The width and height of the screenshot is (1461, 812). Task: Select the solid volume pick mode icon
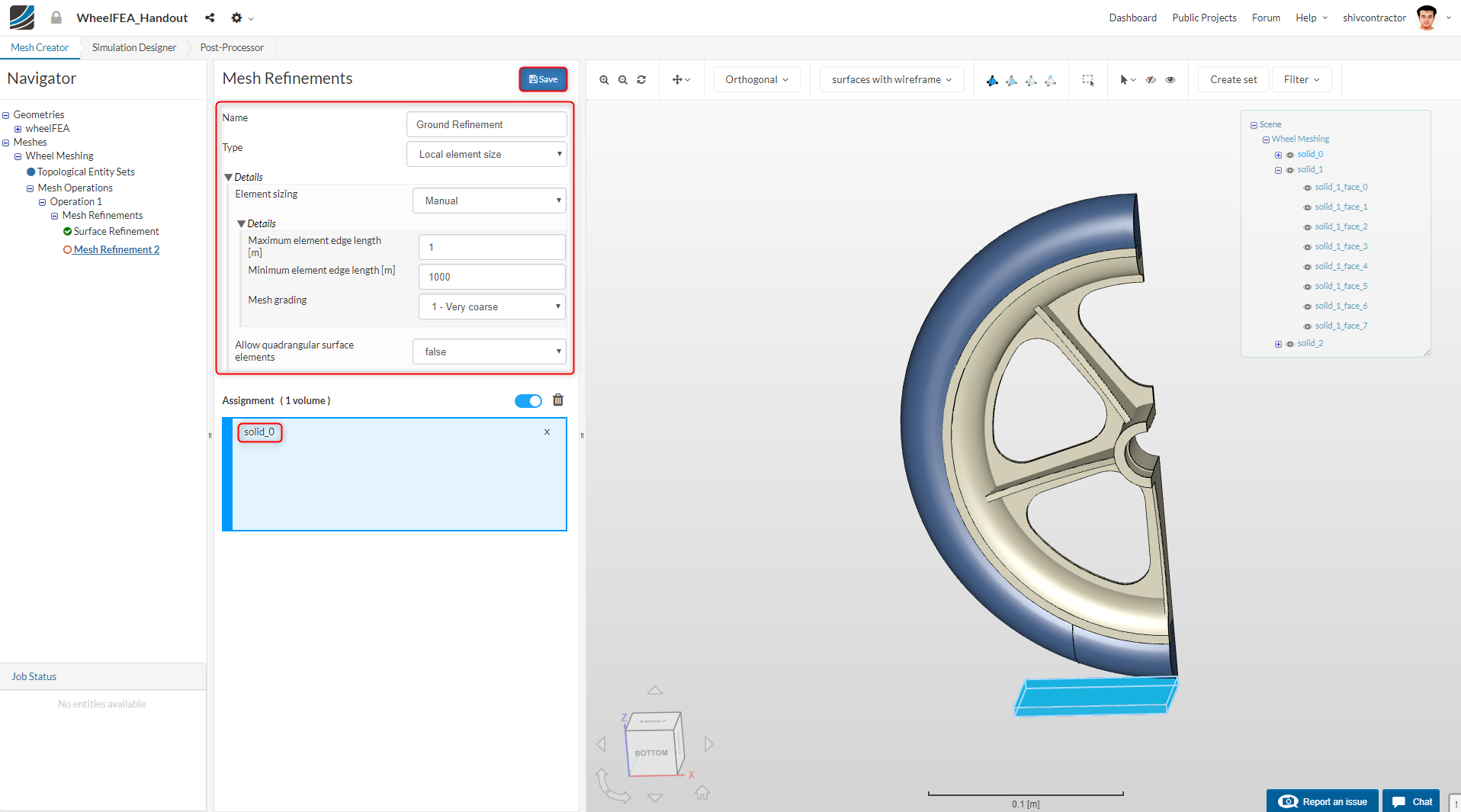pos(992,80)
